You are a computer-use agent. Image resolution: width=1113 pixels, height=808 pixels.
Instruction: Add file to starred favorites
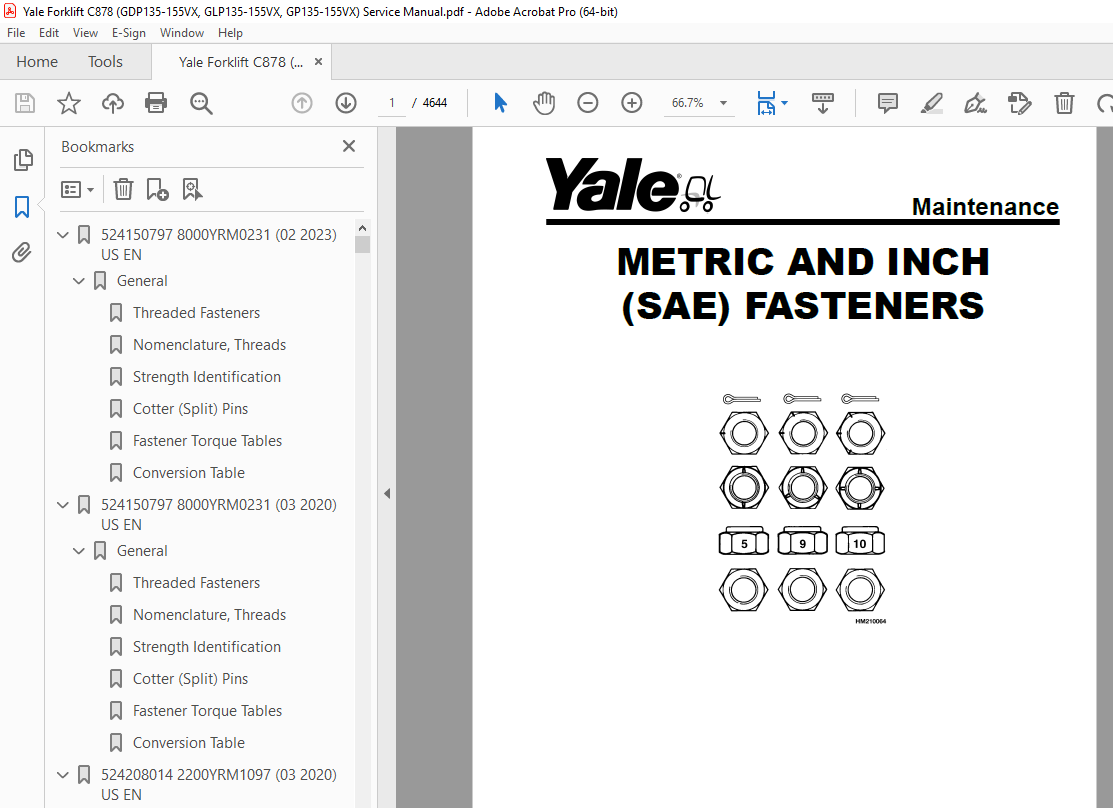69,103
